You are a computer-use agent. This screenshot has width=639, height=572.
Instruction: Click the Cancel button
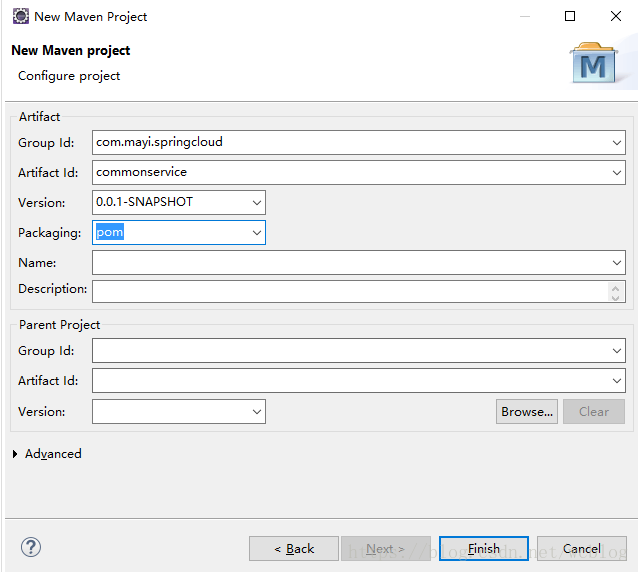[x=582, y=549]
